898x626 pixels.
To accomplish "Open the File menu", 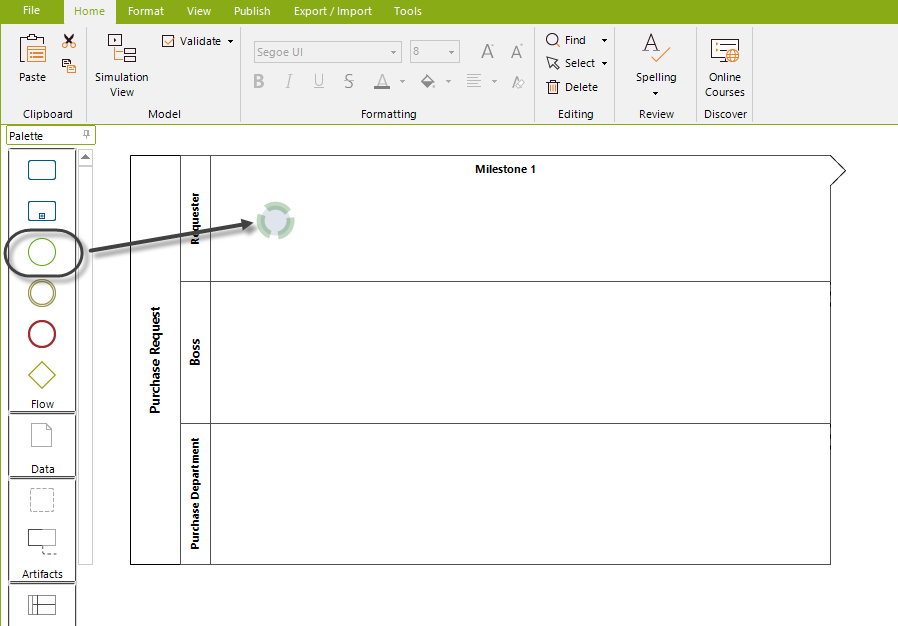I will coord(31,10).
